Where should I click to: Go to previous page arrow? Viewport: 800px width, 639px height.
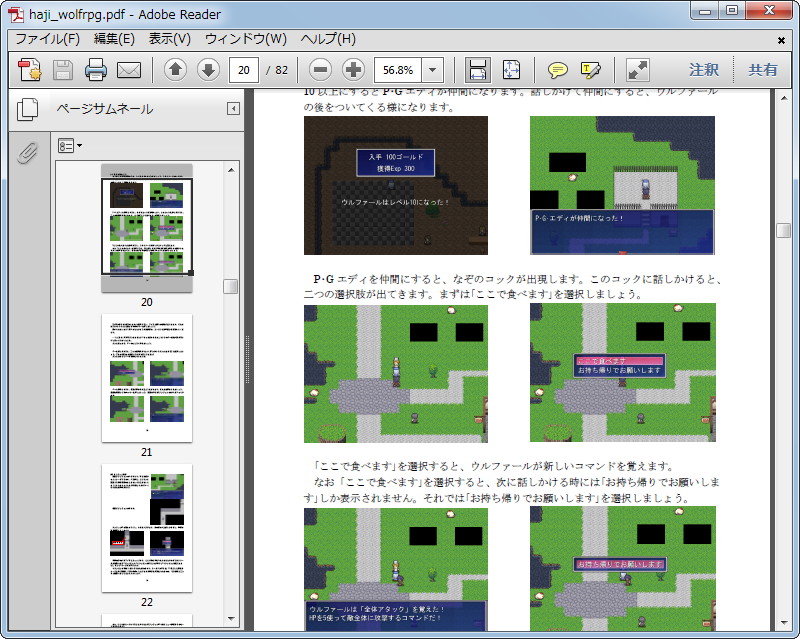tap(176, 70)
